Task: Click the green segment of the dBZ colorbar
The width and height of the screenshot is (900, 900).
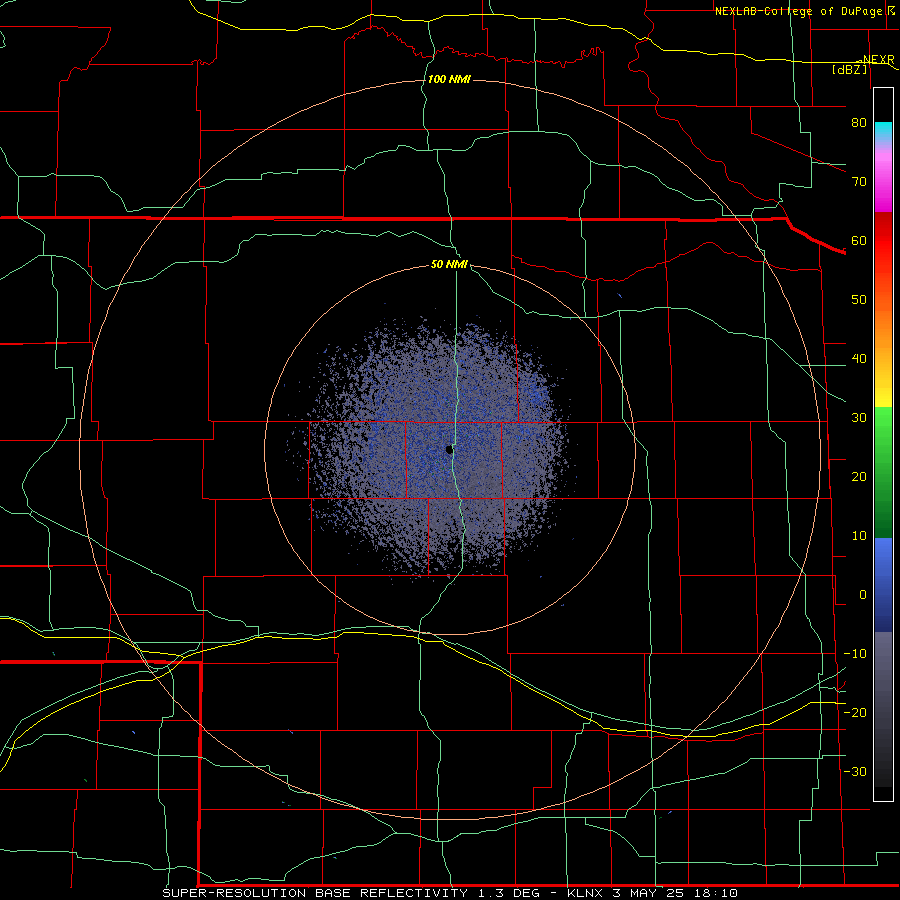Action: tap(883, 472)
